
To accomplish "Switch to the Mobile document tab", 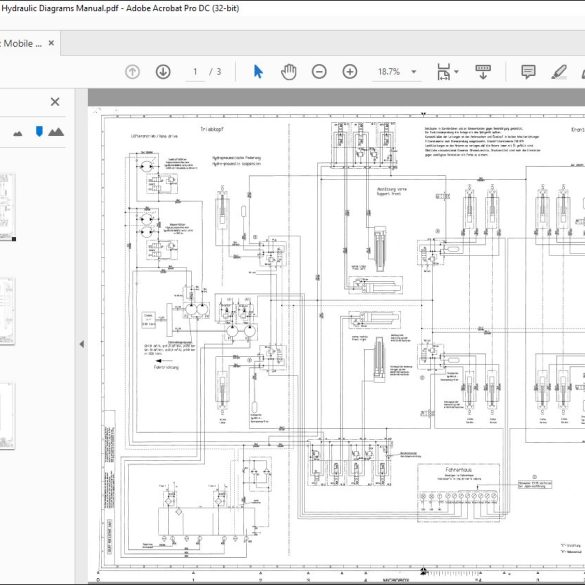I will 21,43.
